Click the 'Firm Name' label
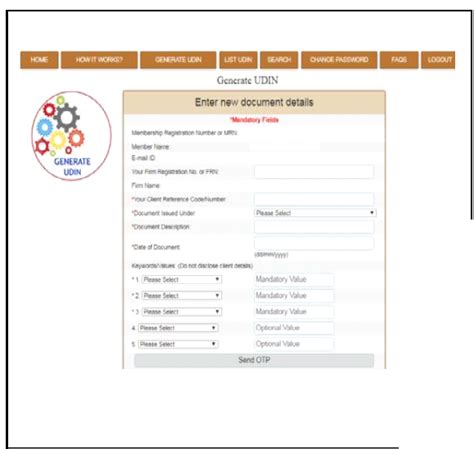 [x=146, y=186]
